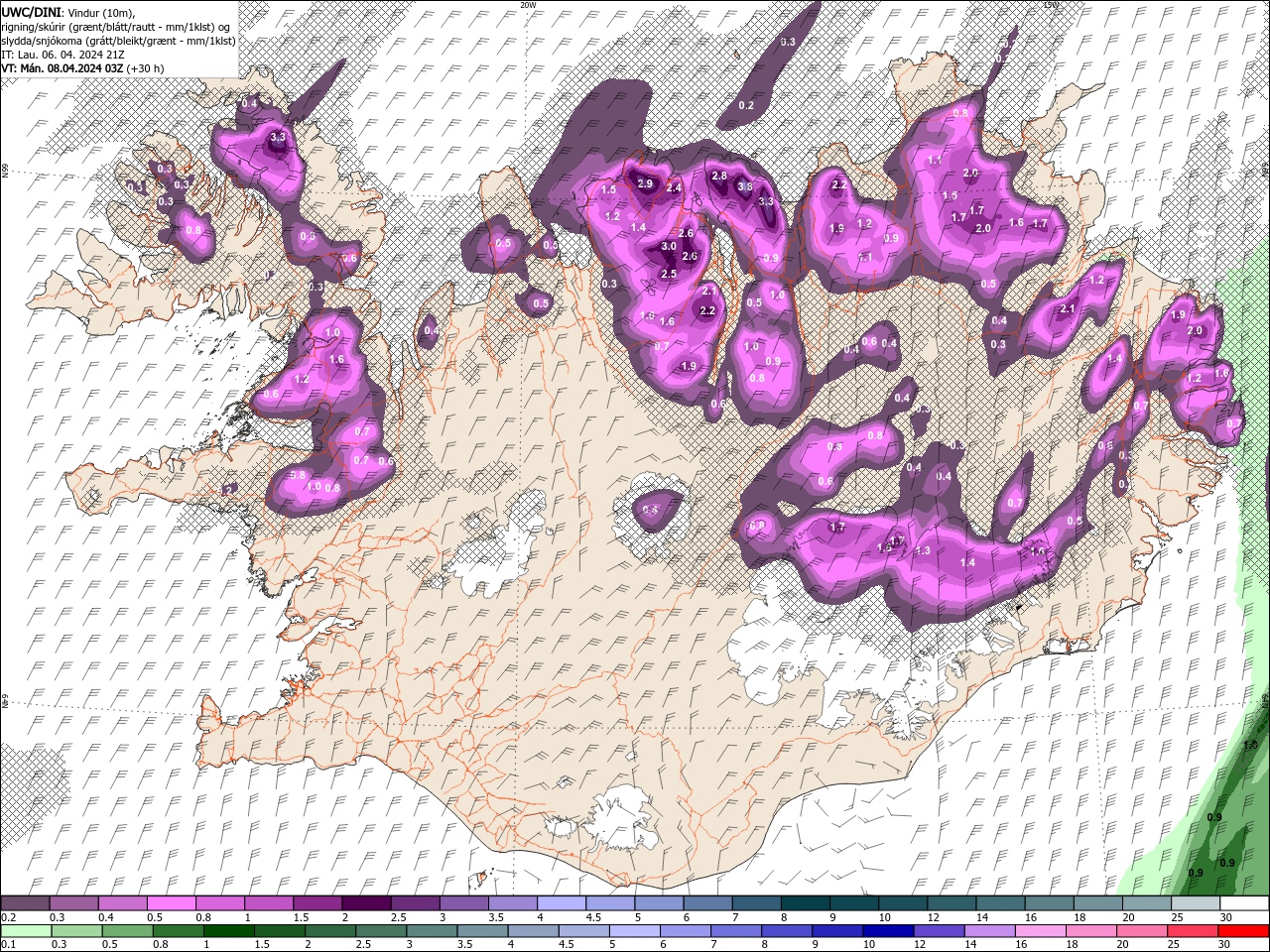The height and width of the screenshot is (952, 1270).
Task: Click the '3.0' snowfall value on the map
Action: [669, 247]
